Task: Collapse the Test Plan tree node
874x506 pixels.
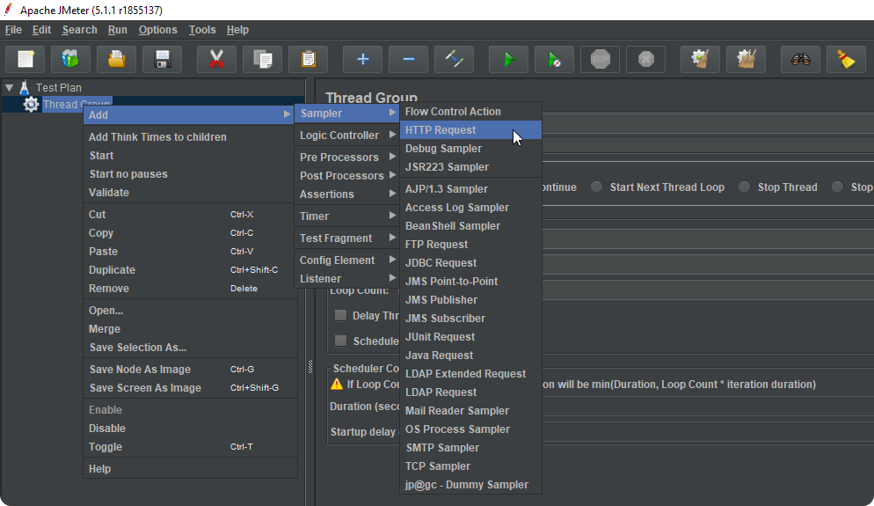Action: tap(9, 87)
